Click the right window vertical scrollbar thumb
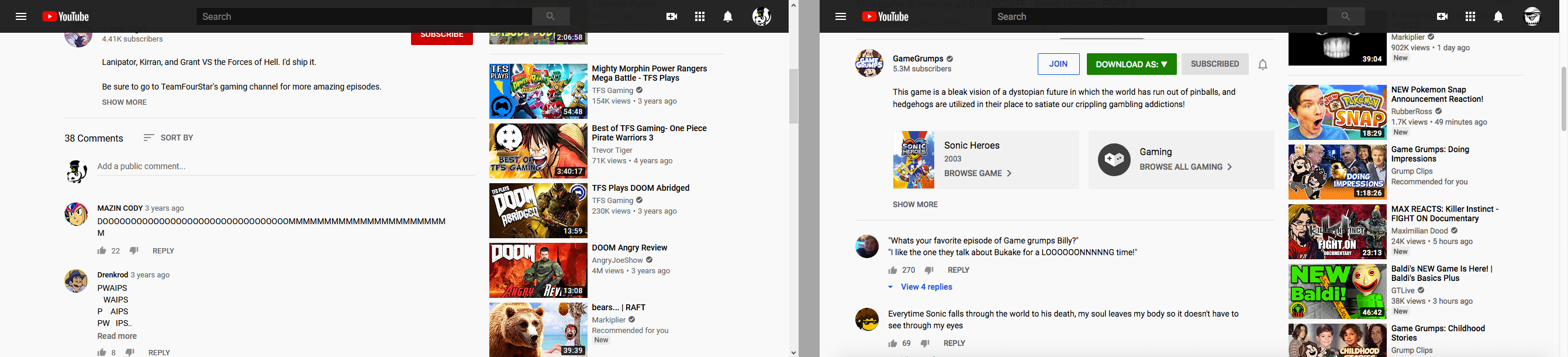Image resolution: width=1568 pixels, height=357 pixels. point(1563,99)
